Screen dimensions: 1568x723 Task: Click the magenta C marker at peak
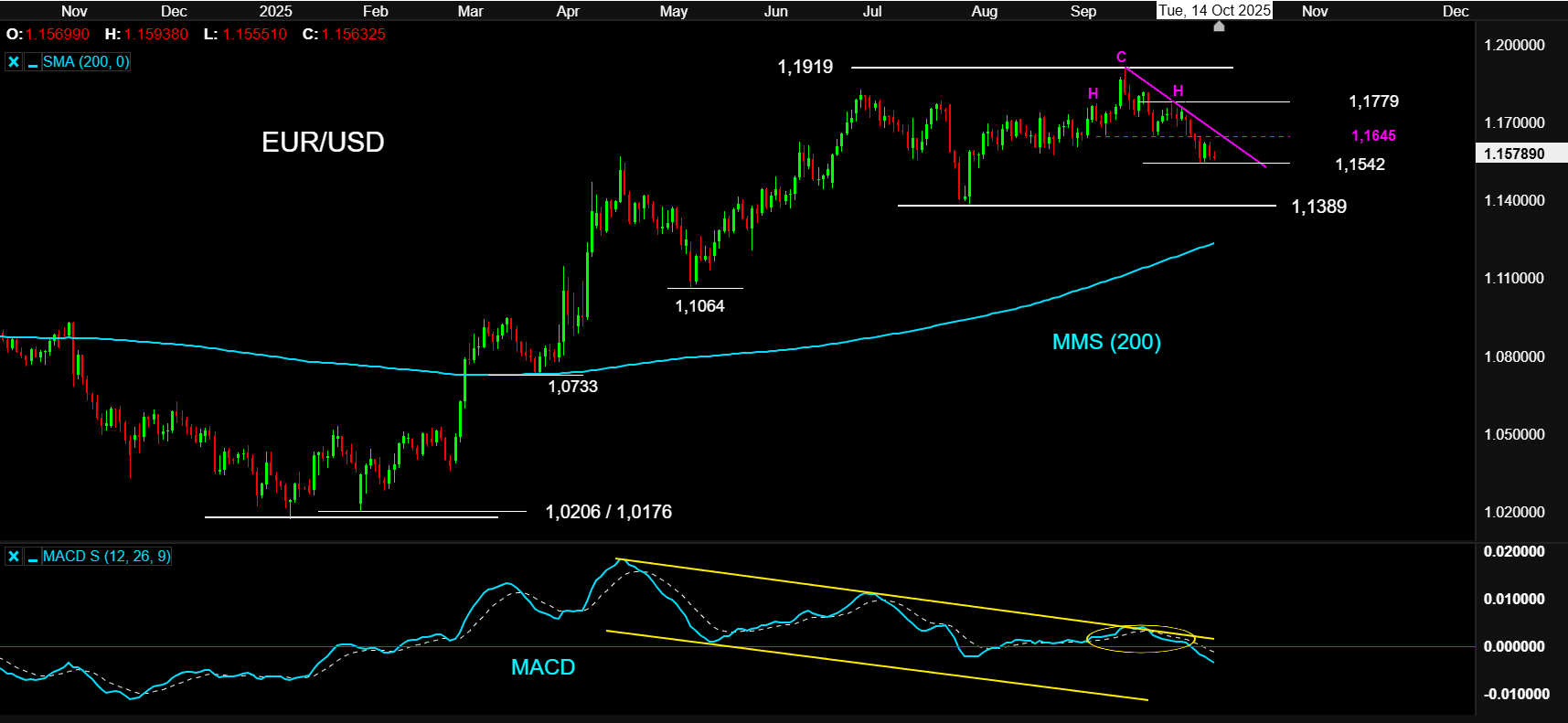point(1121,58)
